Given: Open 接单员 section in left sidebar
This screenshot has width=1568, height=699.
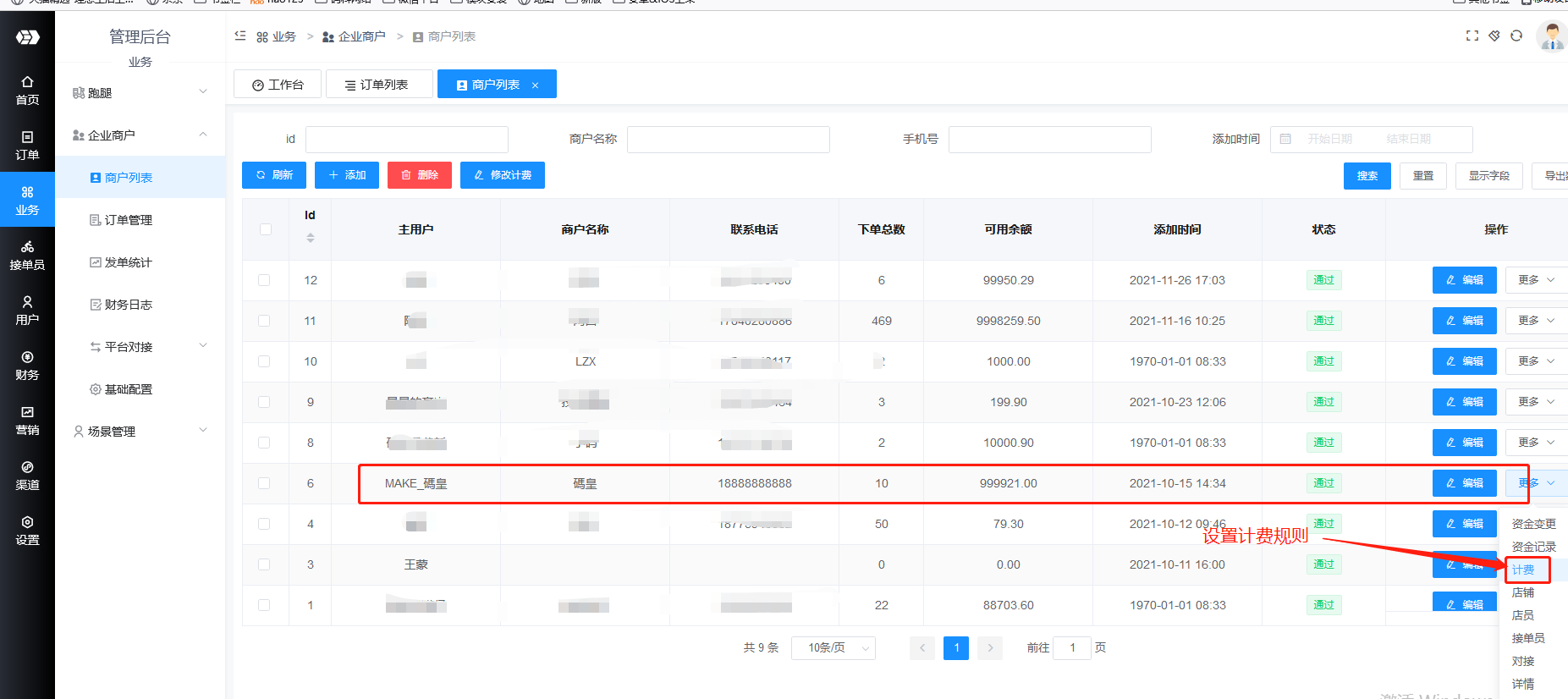Looking at the screenshot, I should (x=27, y=256).
